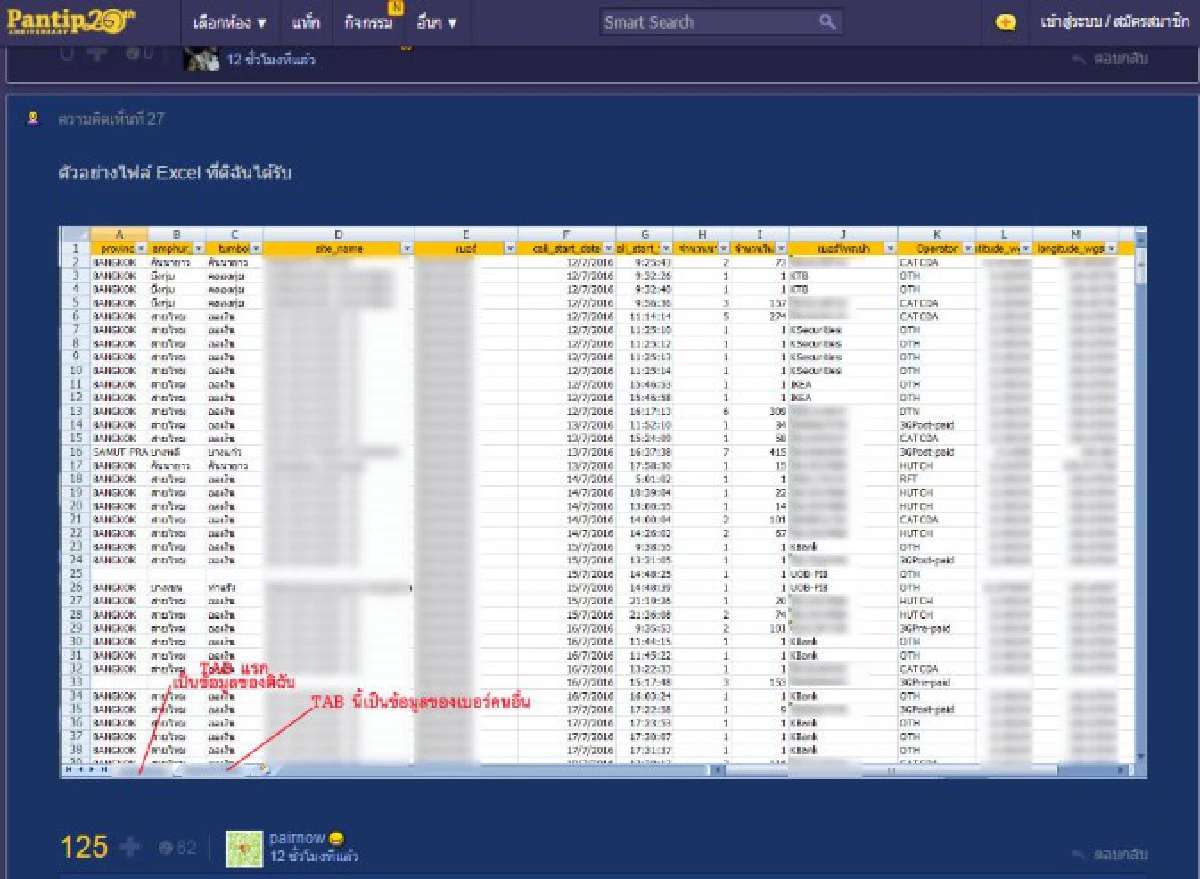Screen dimensions: 1200x879
Task: Open the embedded Excel screenshot image
Action: coord(603,502)
